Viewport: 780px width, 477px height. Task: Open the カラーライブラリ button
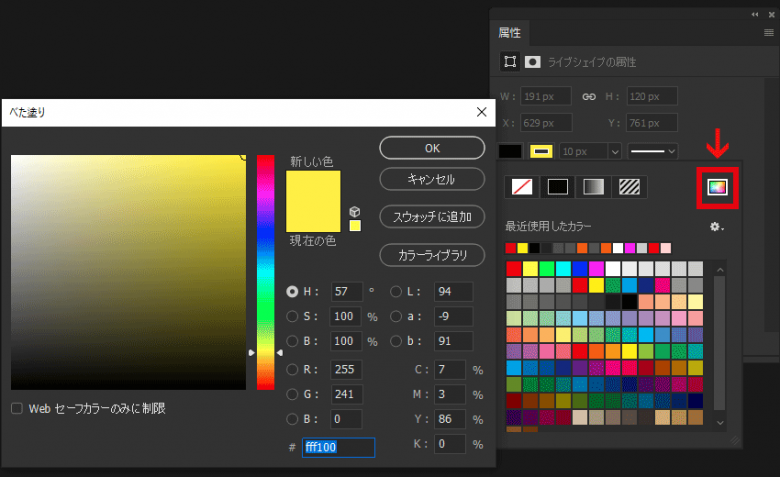[432, 255]
